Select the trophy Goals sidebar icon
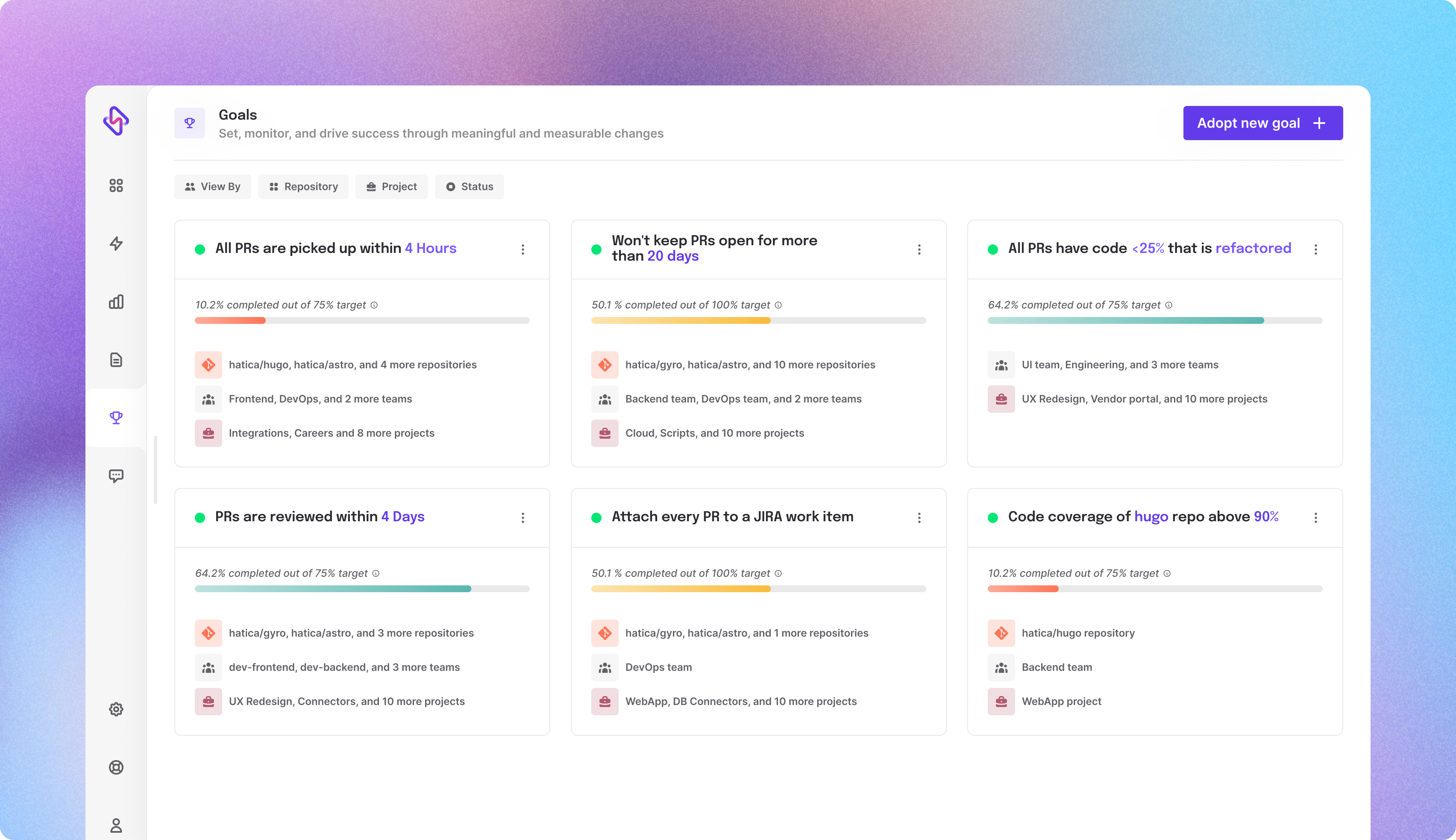This screenshot has width=1456, height=840. (116, 418)
